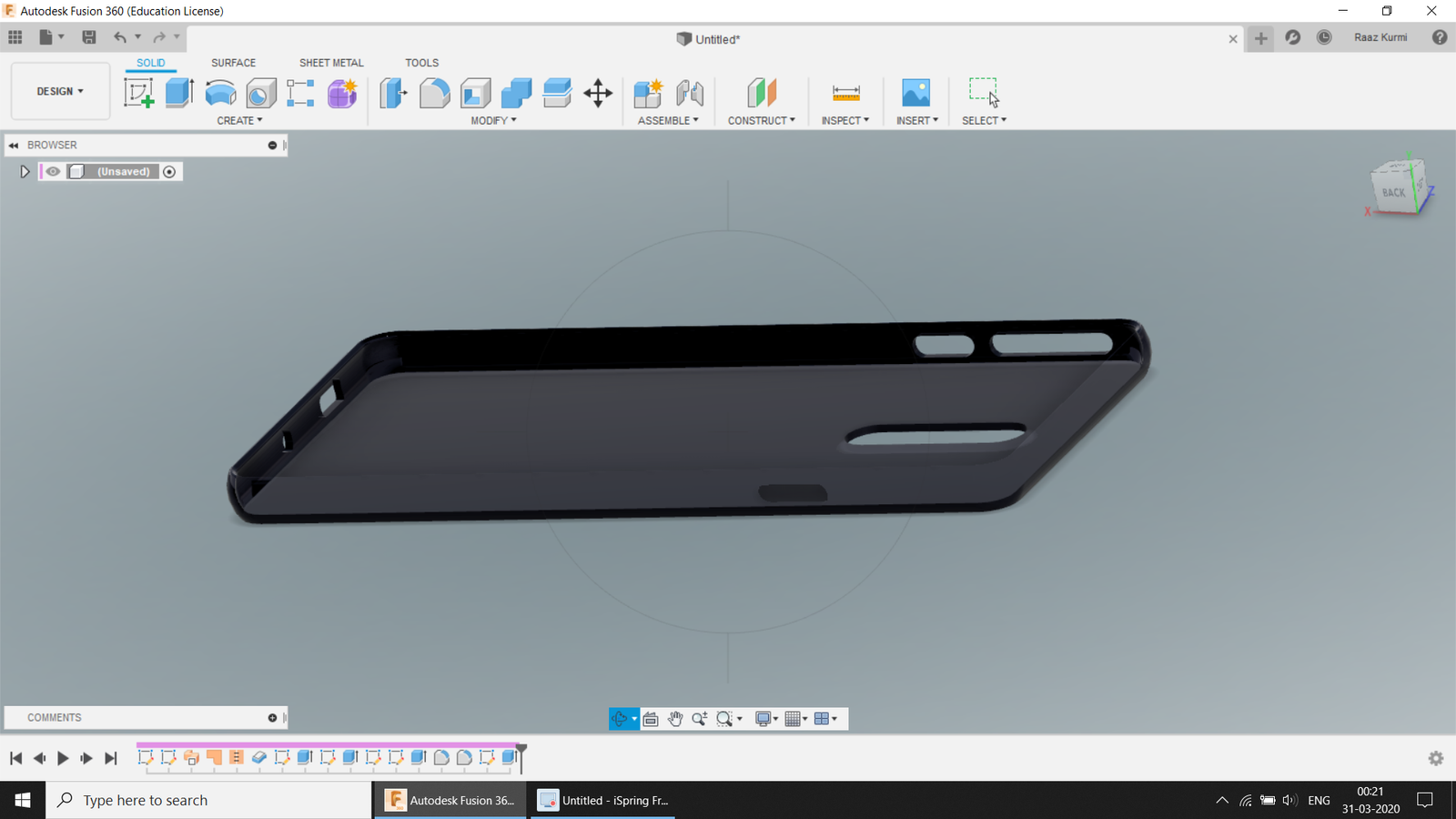Select the Create Sketch tool
This screenshot has width=1456, height=819.
(x=138, y=93)
